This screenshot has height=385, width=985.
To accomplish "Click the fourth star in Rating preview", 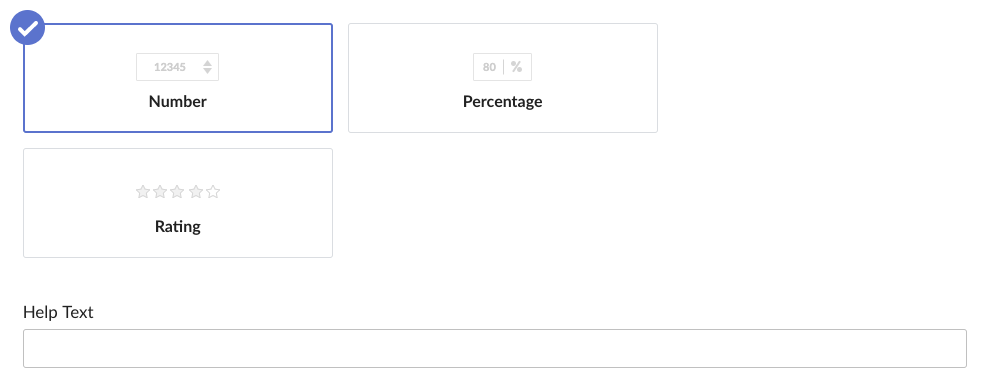I will [195, 192].
